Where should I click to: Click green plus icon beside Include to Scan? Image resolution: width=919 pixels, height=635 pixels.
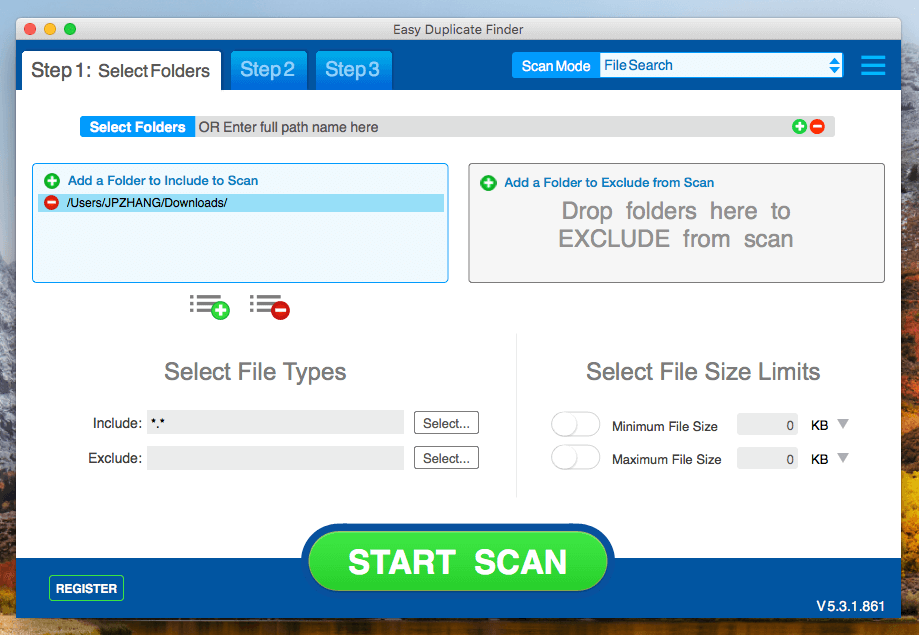pos(52,181)
